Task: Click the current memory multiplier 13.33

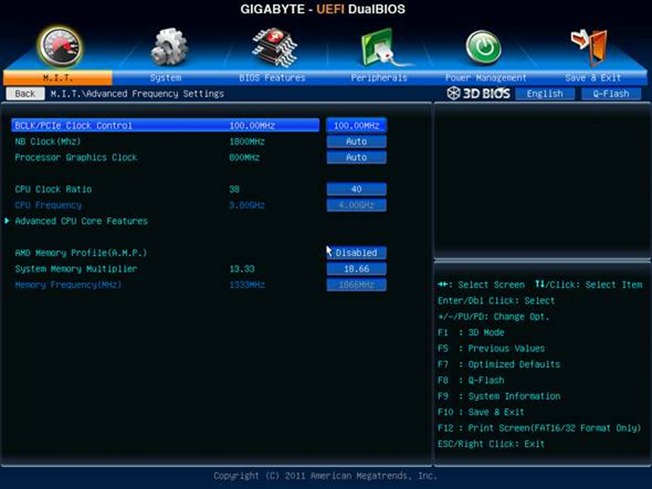Action: coord(242,269)
